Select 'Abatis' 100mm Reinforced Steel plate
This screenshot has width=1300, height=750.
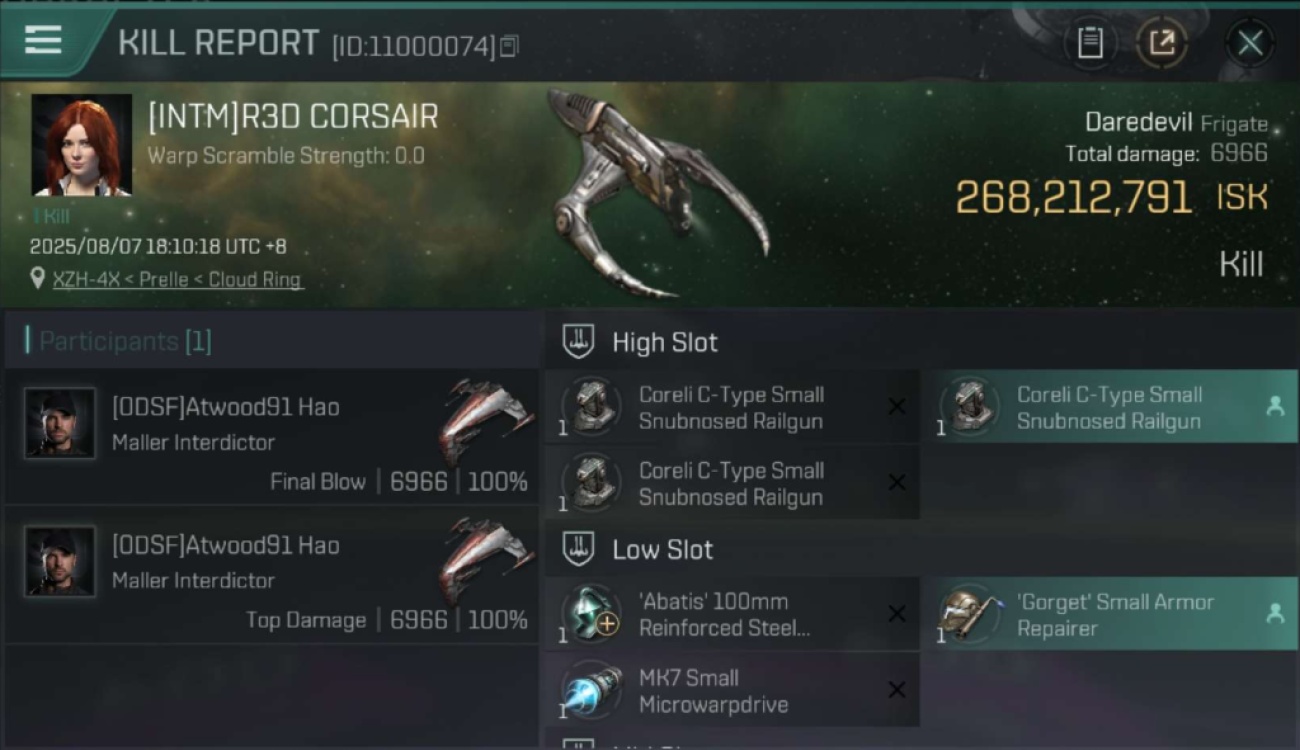click(x=732, y=614)
